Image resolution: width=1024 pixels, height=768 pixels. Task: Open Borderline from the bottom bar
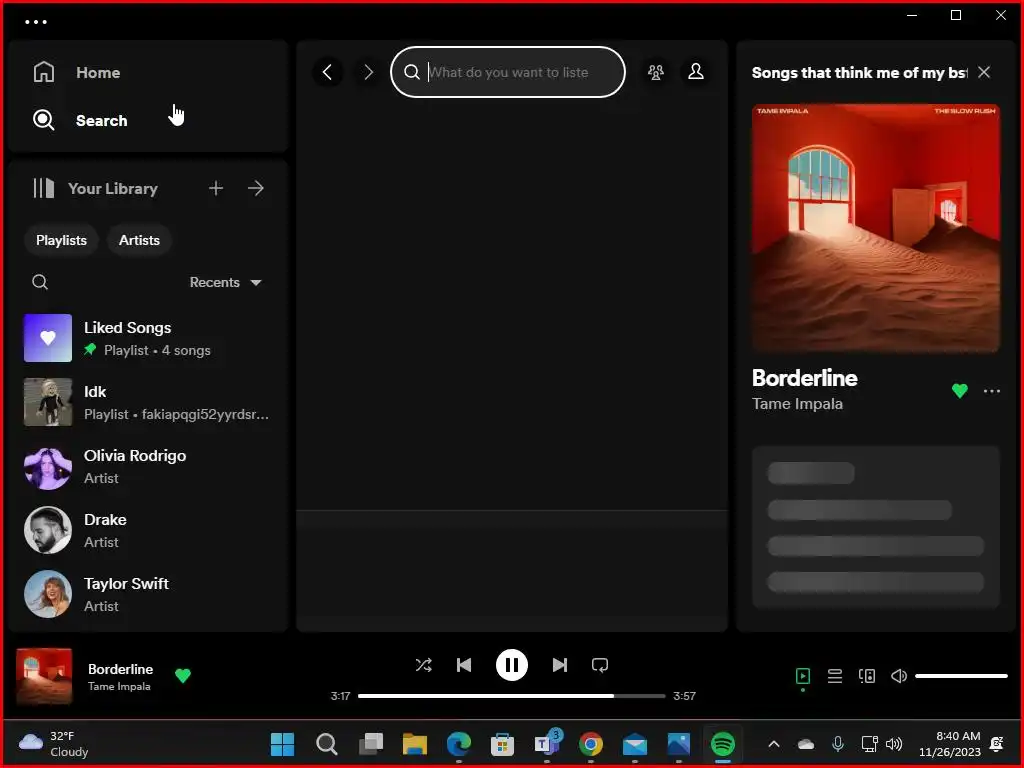[x=120, y=669]
